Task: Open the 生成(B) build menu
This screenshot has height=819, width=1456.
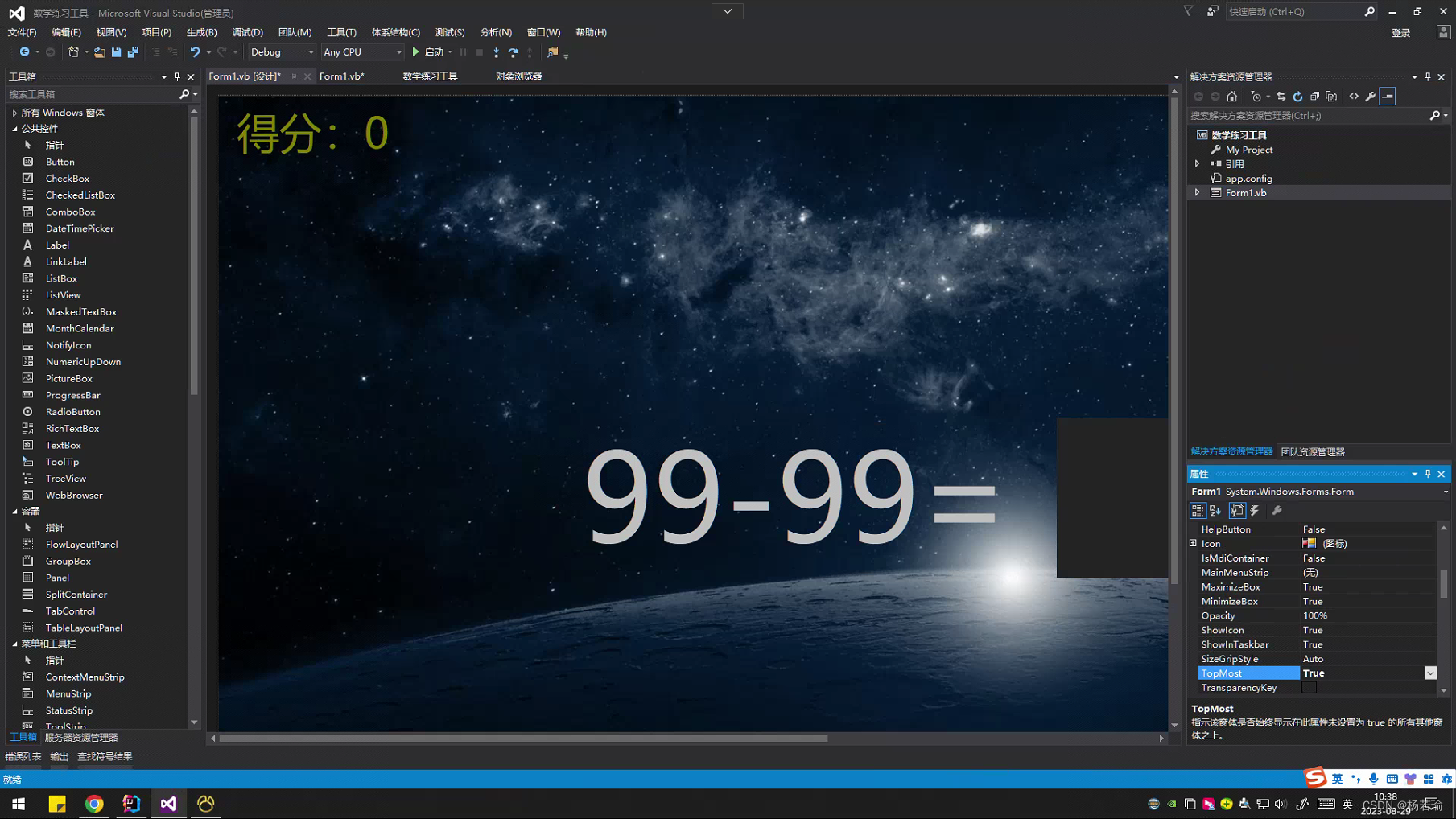Action: tap(201, 33)
